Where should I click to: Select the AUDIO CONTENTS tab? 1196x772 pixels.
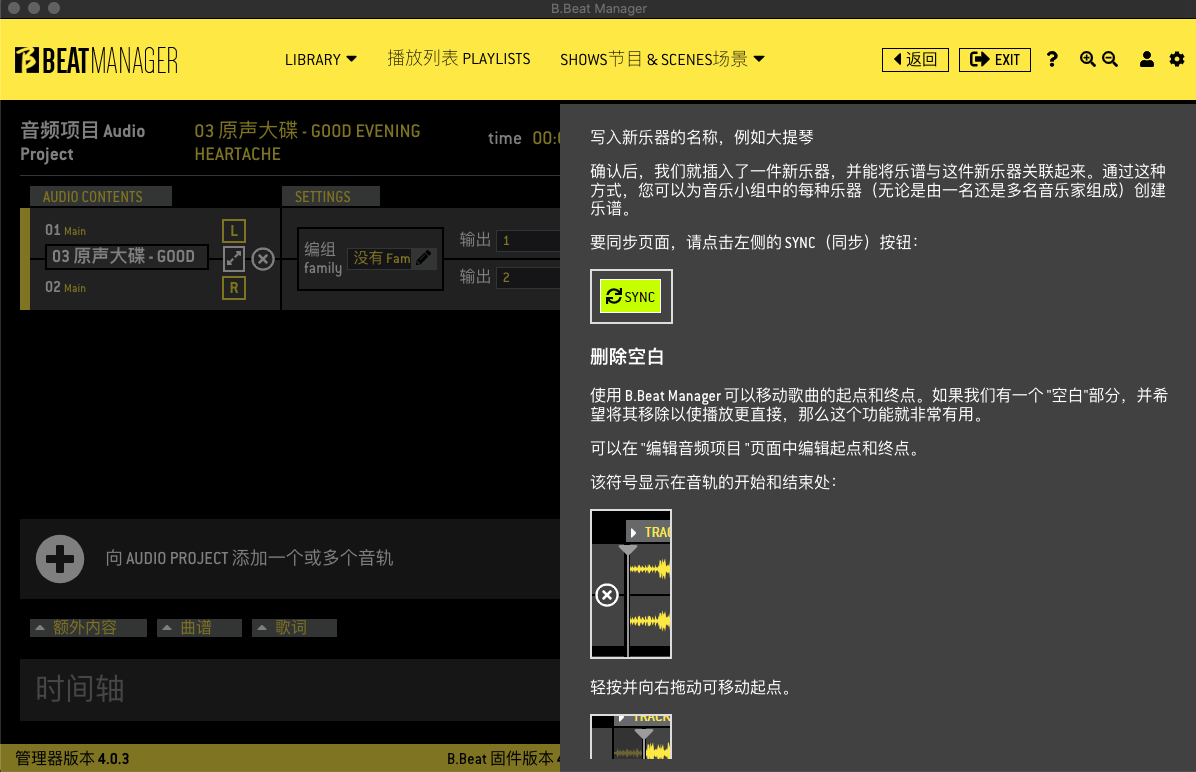pyautogui.click(x=101, y=196)
